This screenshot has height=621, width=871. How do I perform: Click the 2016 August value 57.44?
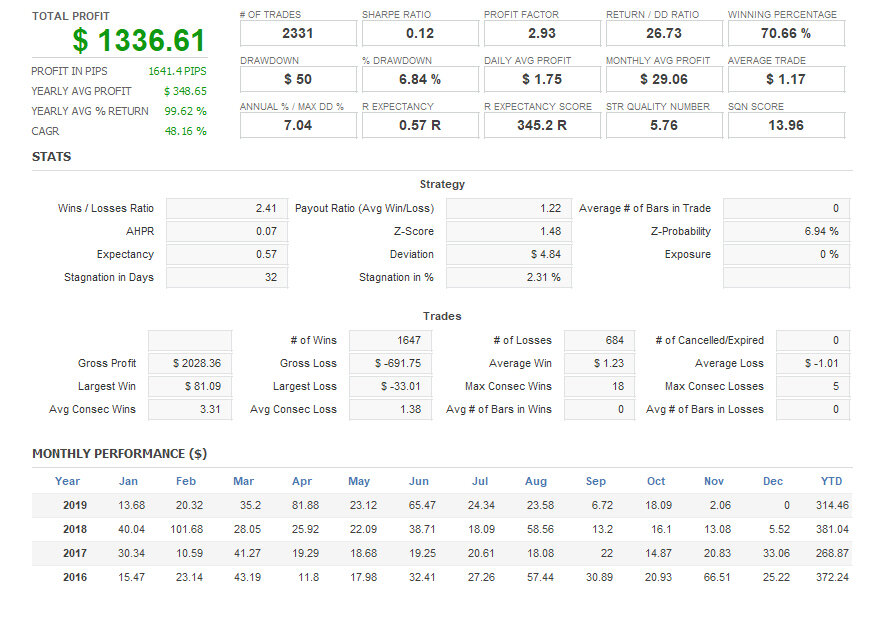pyautogui.click(x=540, y=577)
